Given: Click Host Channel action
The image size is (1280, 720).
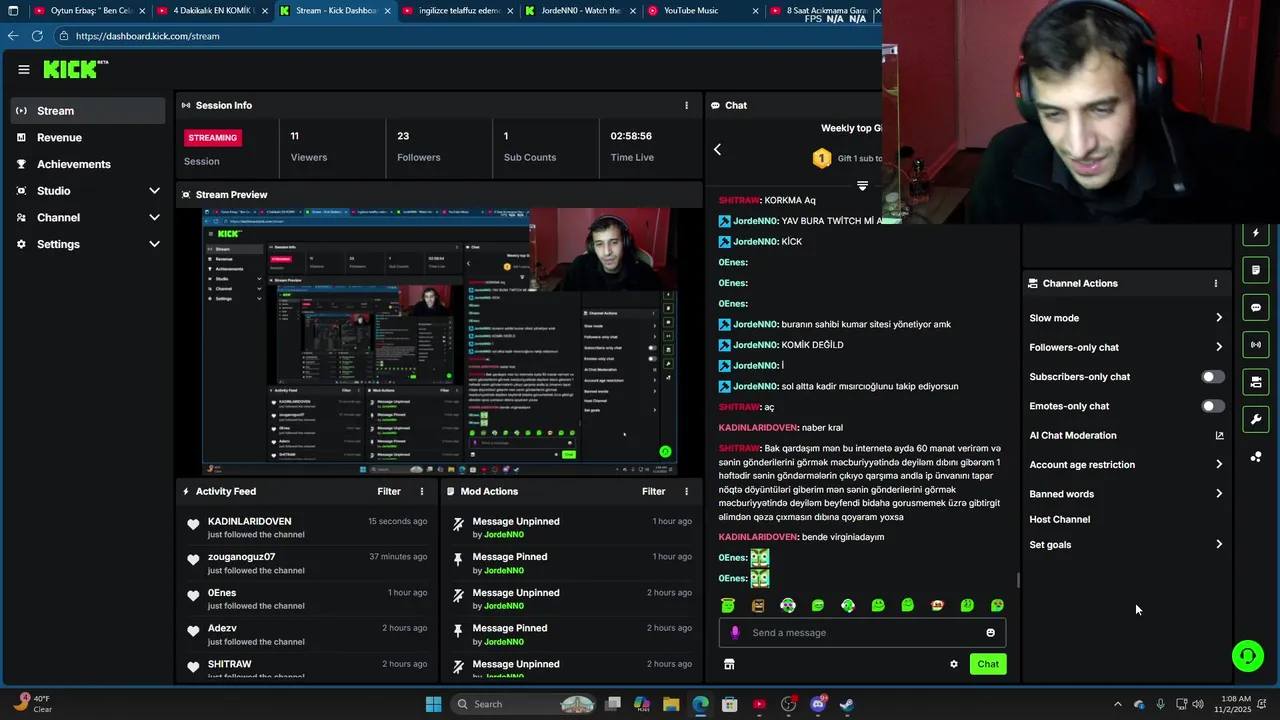Looking at the screenshot, I should pos(1059,519).
